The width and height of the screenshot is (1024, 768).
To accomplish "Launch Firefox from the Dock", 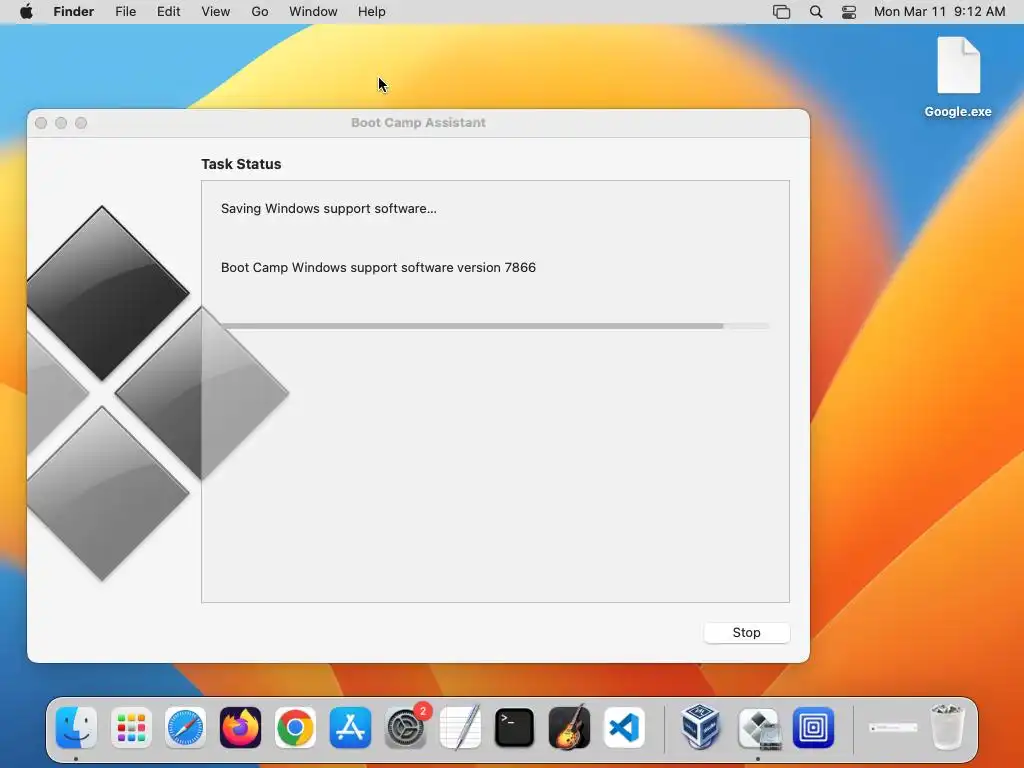I will click(240, 728).
